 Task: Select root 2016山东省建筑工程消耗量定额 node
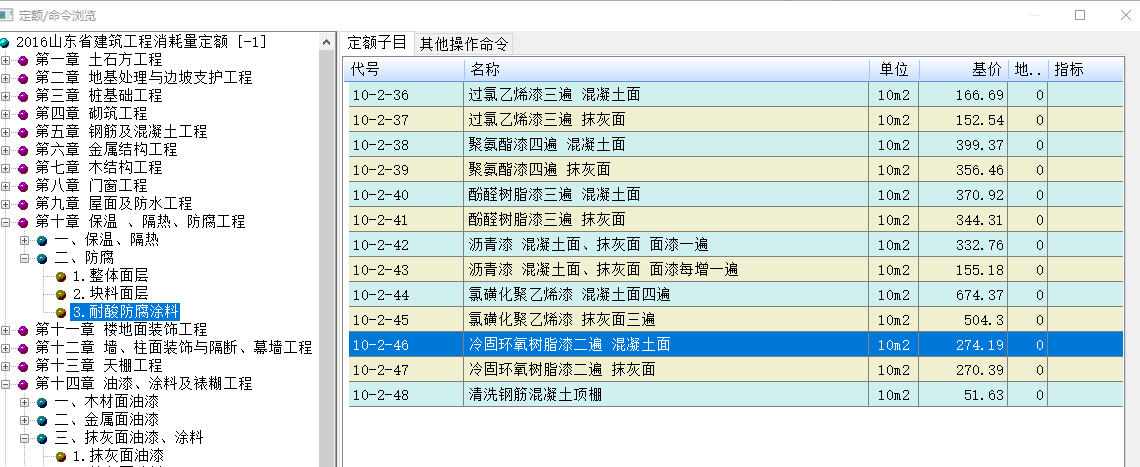(141, 43)
